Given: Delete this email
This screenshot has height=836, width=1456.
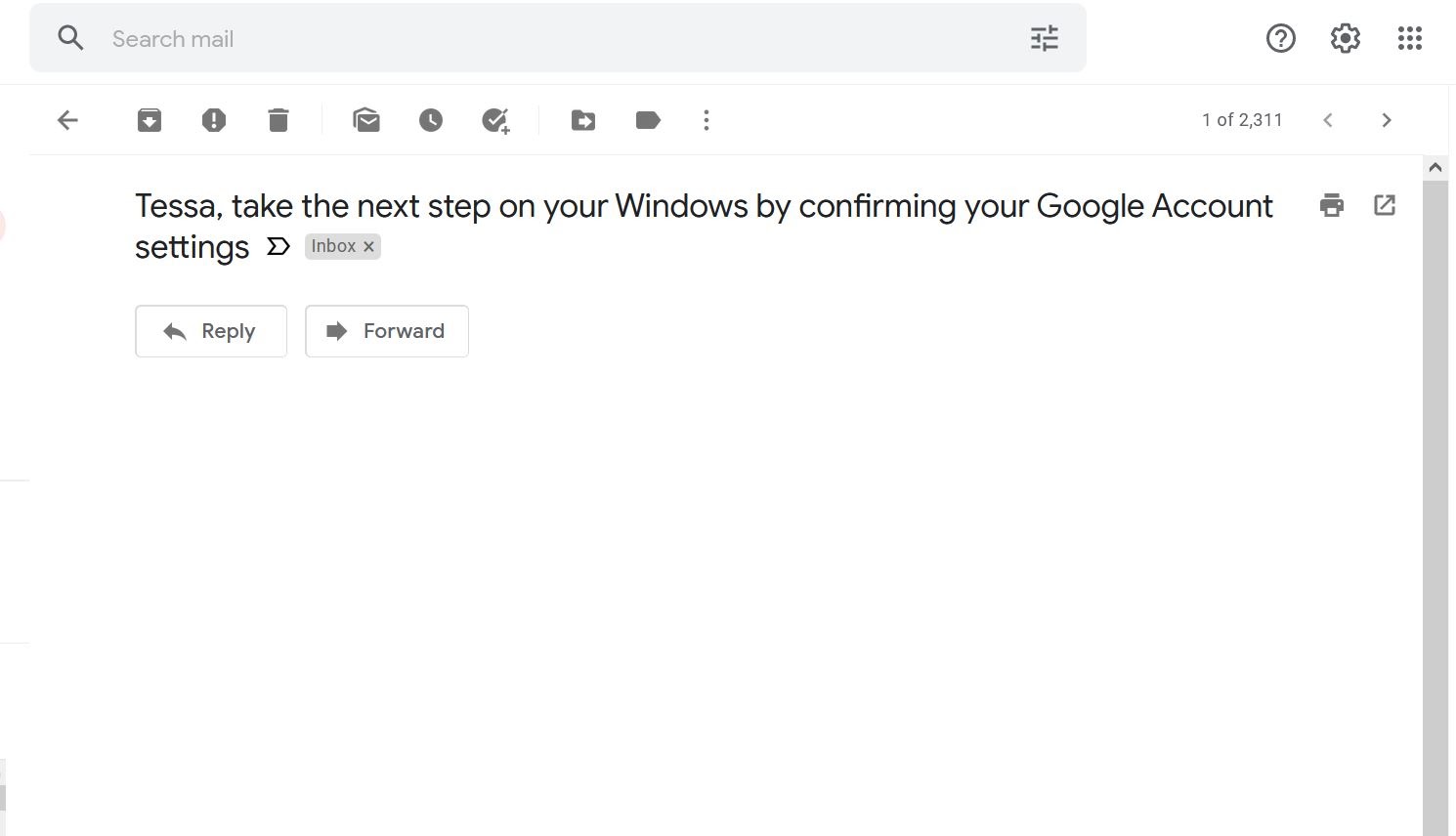Looking at the screenshot, I should click(x=278, y=119).
